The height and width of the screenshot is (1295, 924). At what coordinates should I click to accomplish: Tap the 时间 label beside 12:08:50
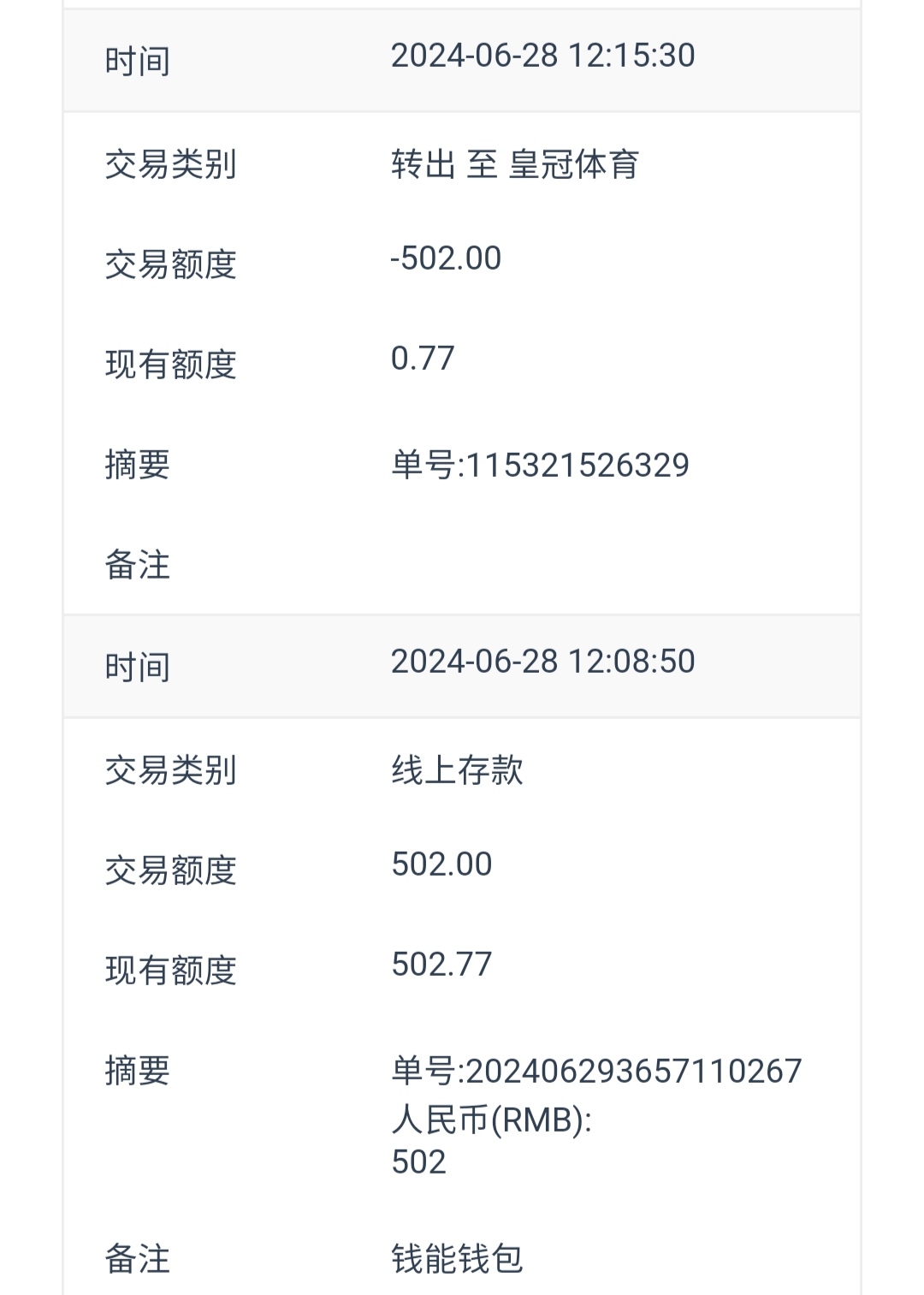137,668
